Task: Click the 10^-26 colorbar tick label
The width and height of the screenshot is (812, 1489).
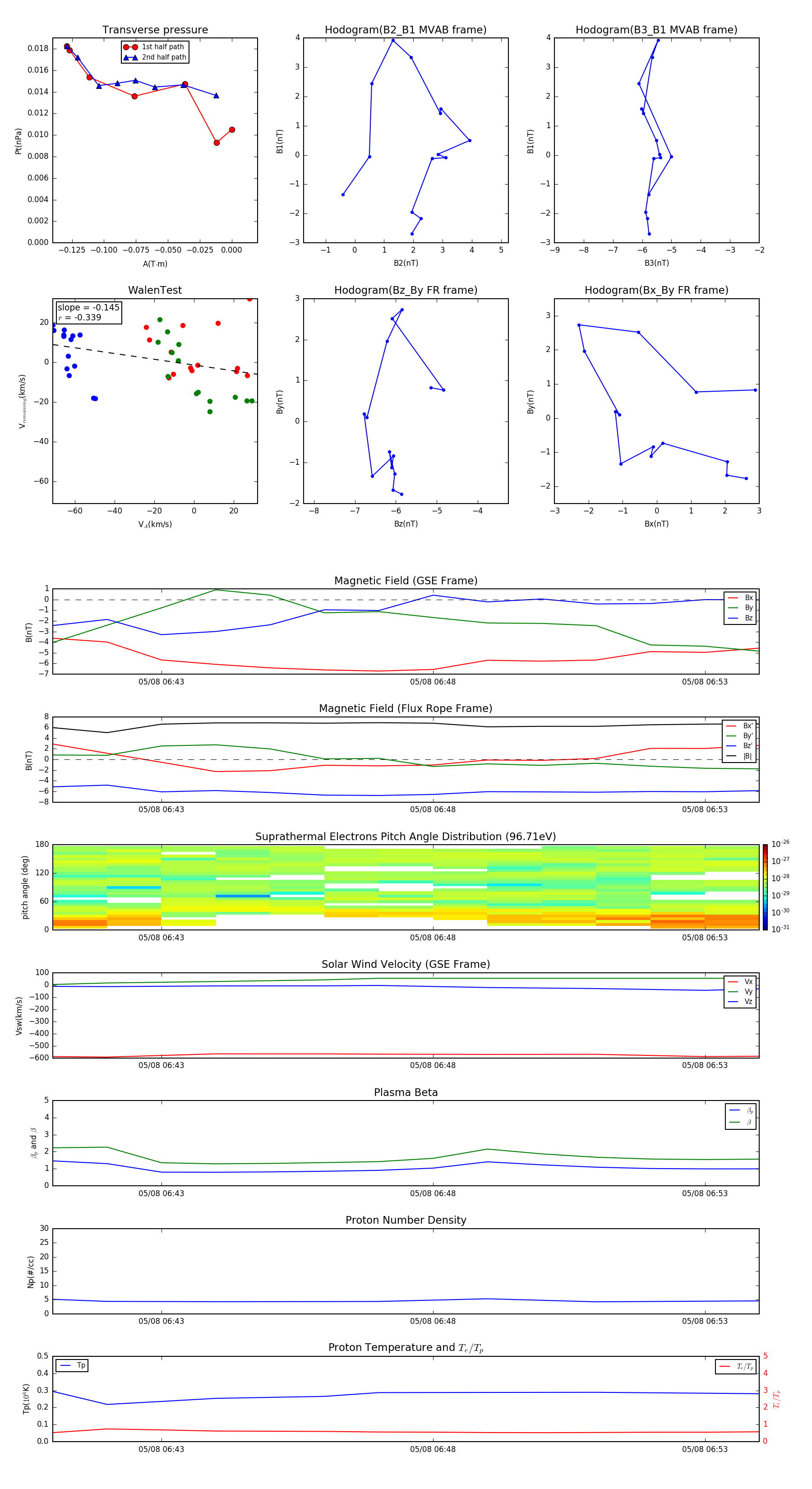Action: click(780, 844)
